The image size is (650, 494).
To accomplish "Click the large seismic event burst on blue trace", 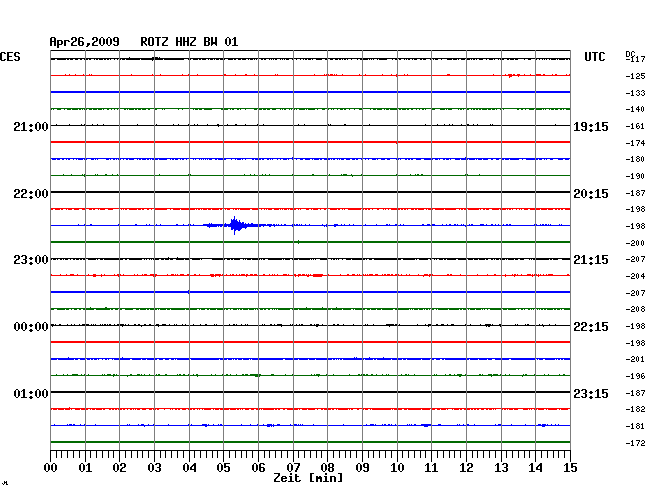I will click(x=235, y=225).
